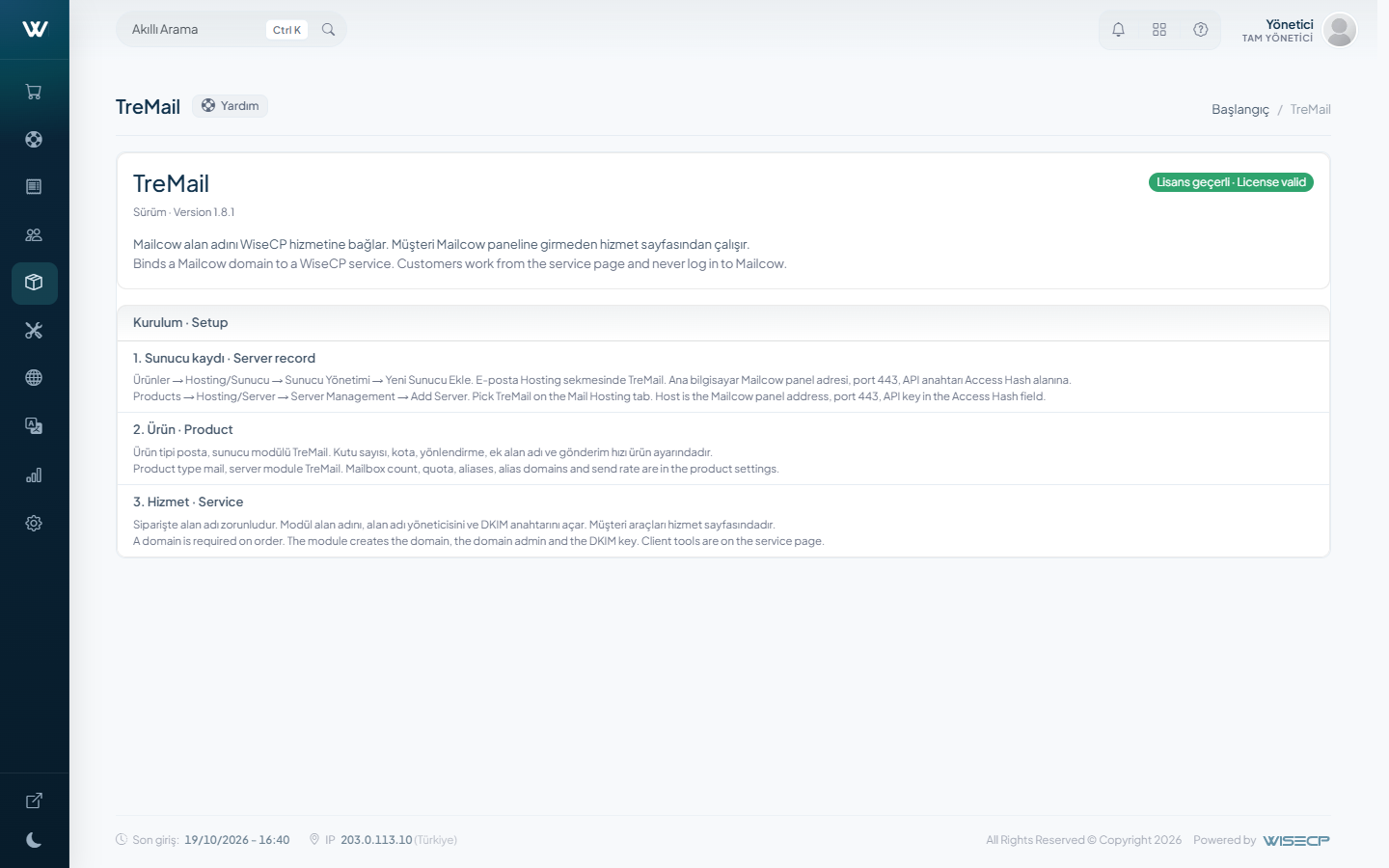
Task: Click the search magnifier icon
Action: coord(328,30)
